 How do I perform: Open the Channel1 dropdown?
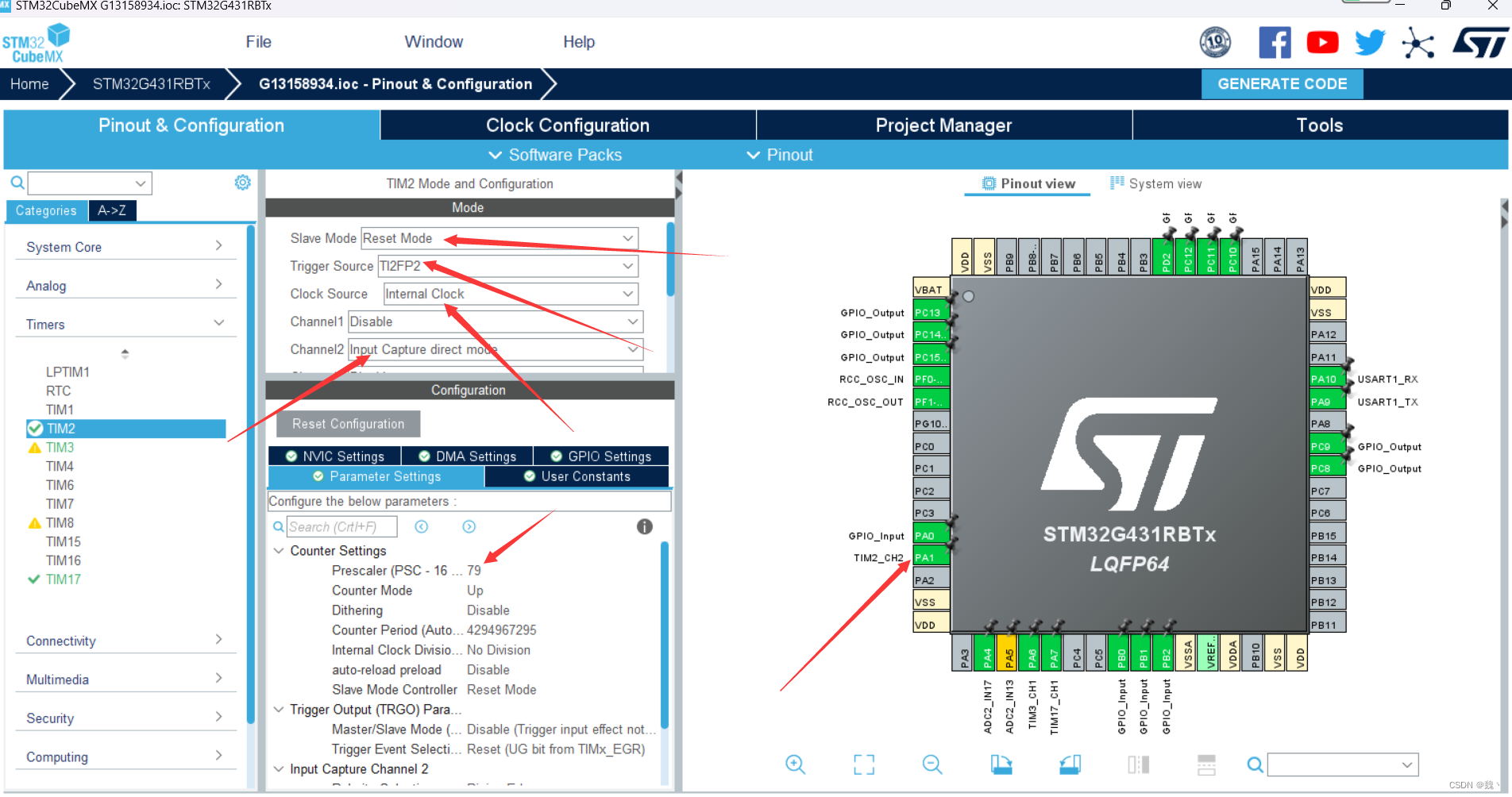pyautogui.click(x=496, y=321)
